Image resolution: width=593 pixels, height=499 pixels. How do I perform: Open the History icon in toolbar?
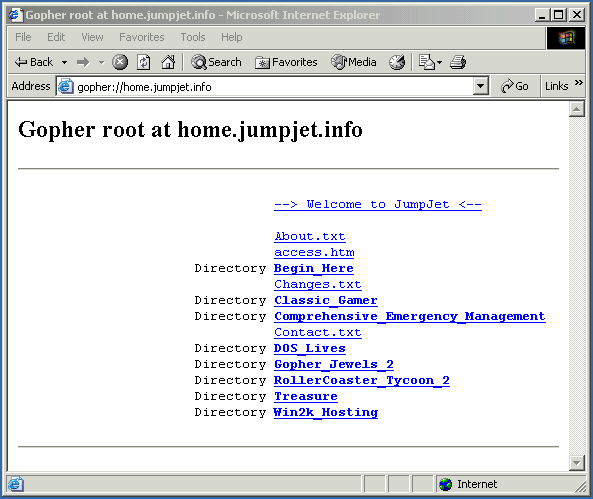click(397, 62)
